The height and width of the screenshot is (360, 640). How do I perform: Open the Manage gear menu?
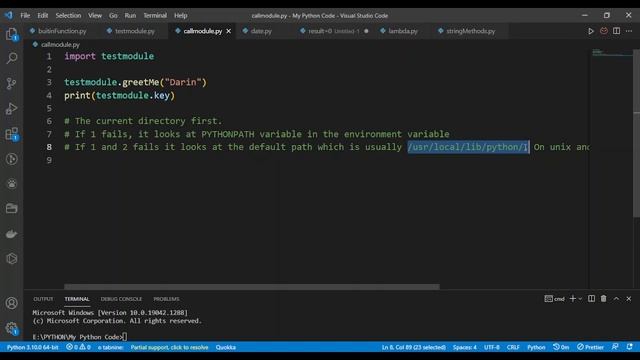[11, 328]
